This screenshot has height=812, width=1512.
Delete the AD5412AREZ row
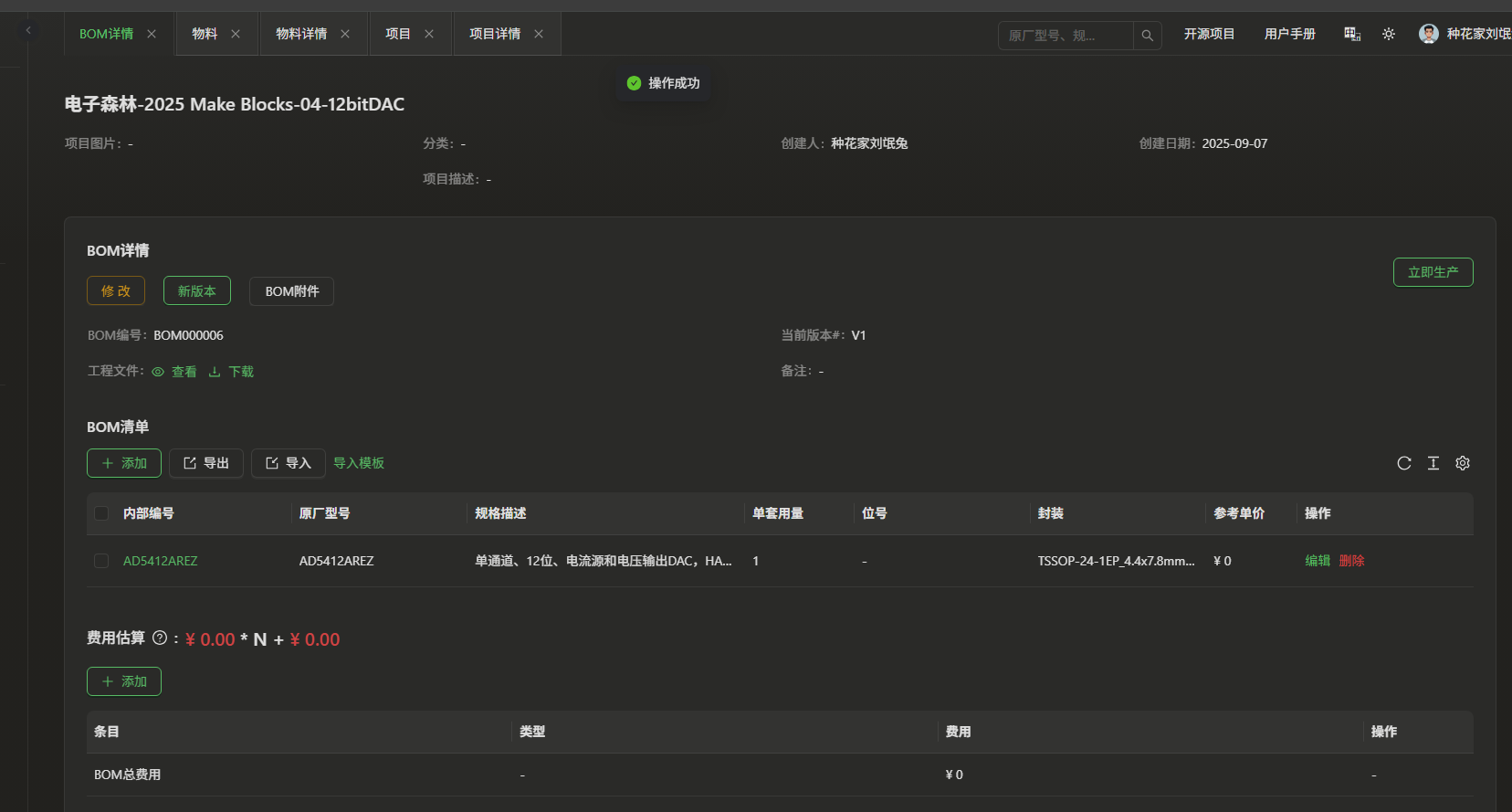1351,561
